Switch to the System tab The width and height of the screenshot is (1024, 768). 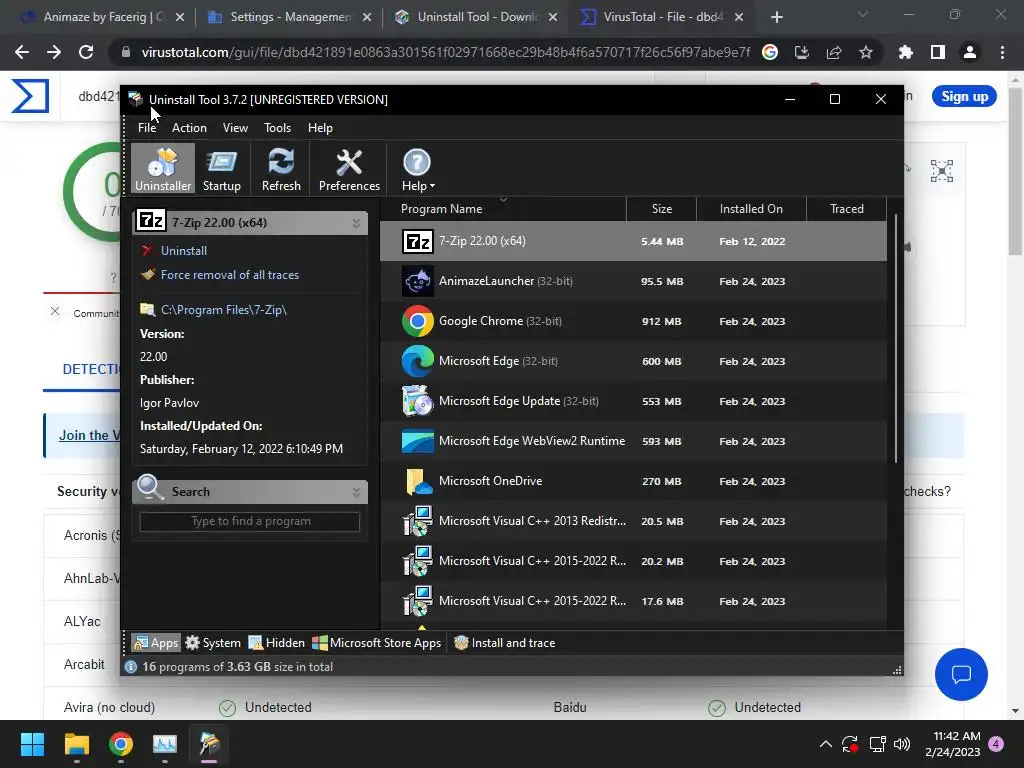213,643
